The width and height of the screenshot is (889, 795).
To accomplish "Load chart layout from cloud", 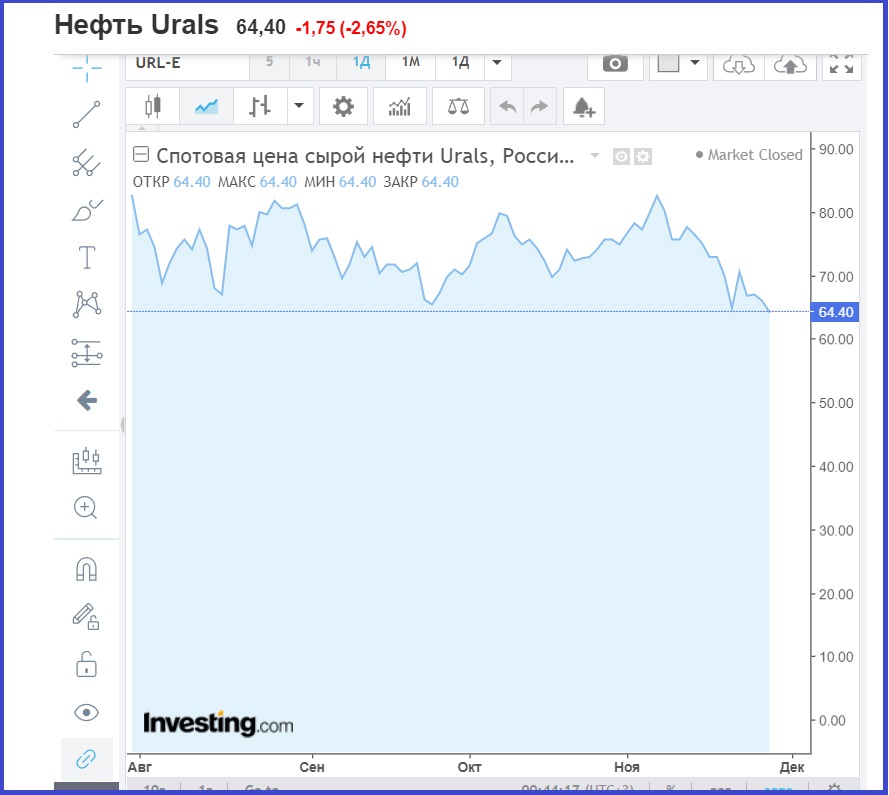I will [738, 65].
